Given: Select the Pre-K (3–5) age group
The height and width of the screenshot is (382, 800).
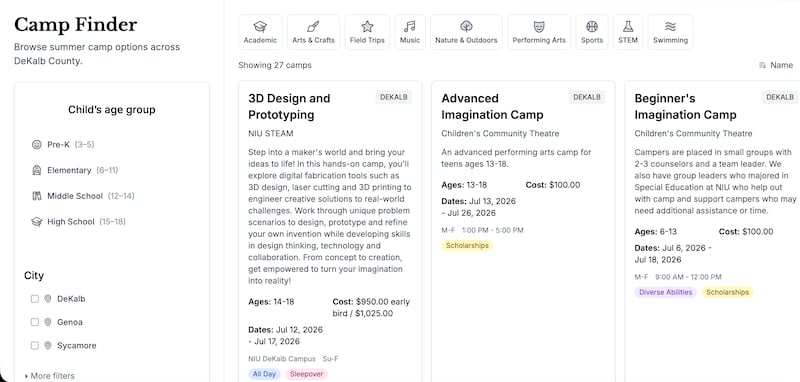Looking at the screenshot, I should 63,144.
